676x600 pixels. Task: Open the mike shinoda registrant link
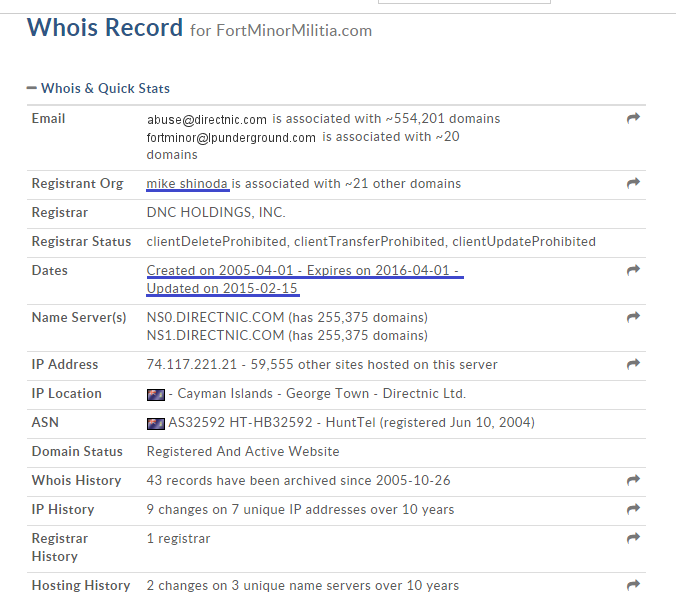click(188, 184)
